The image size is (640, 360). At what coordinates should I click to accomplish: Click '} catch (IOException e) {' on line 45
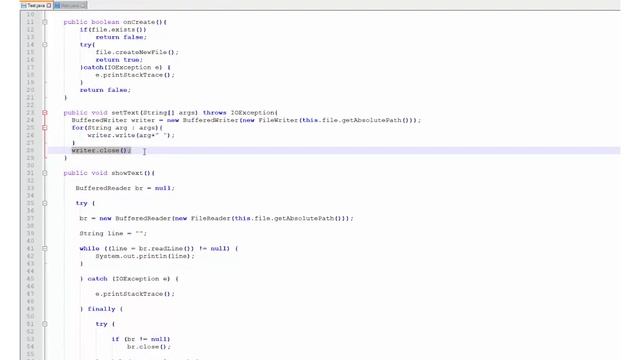click(x=129, y=279)
